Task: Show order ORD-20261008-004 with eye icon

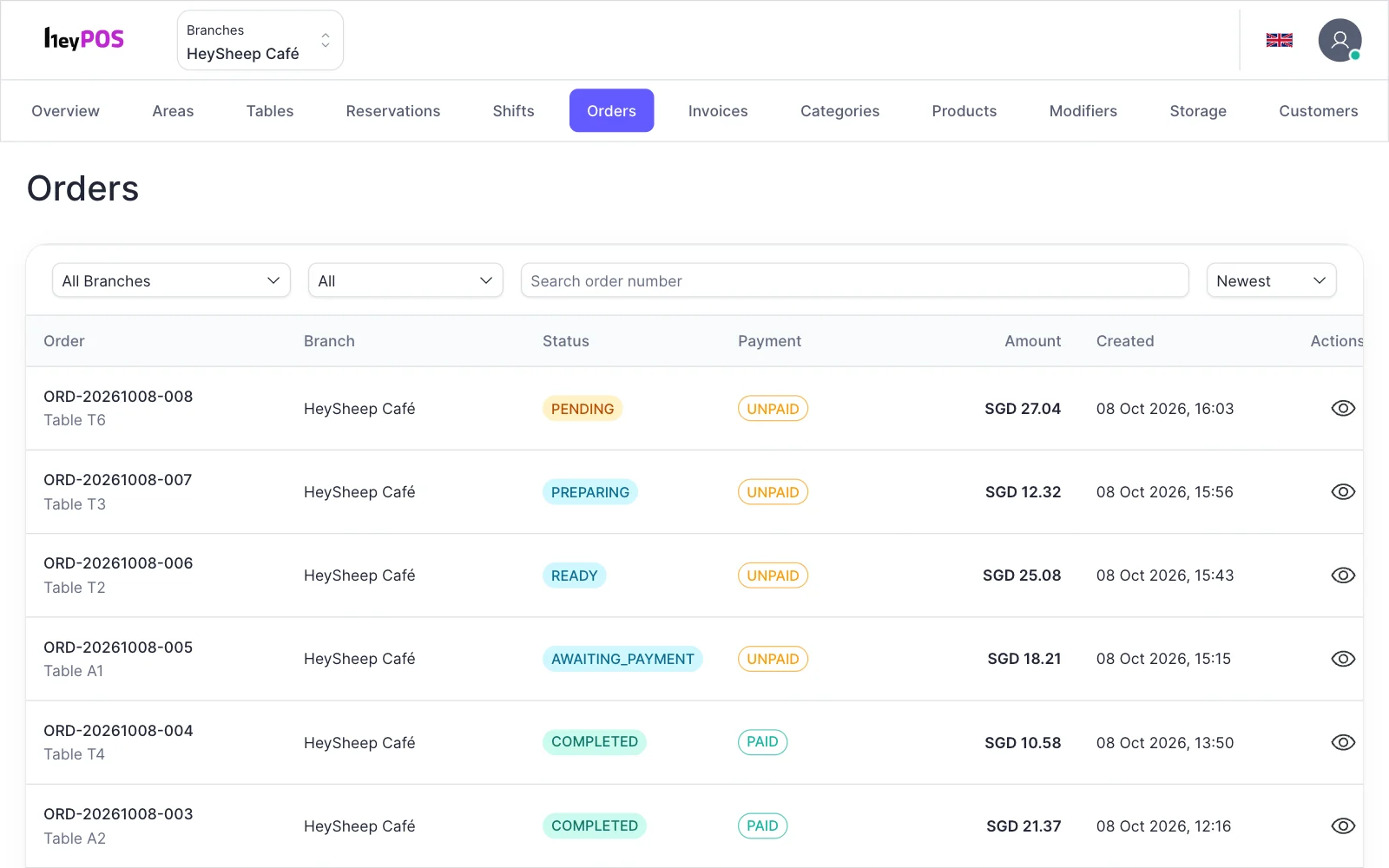Action: click(1343, 742)
